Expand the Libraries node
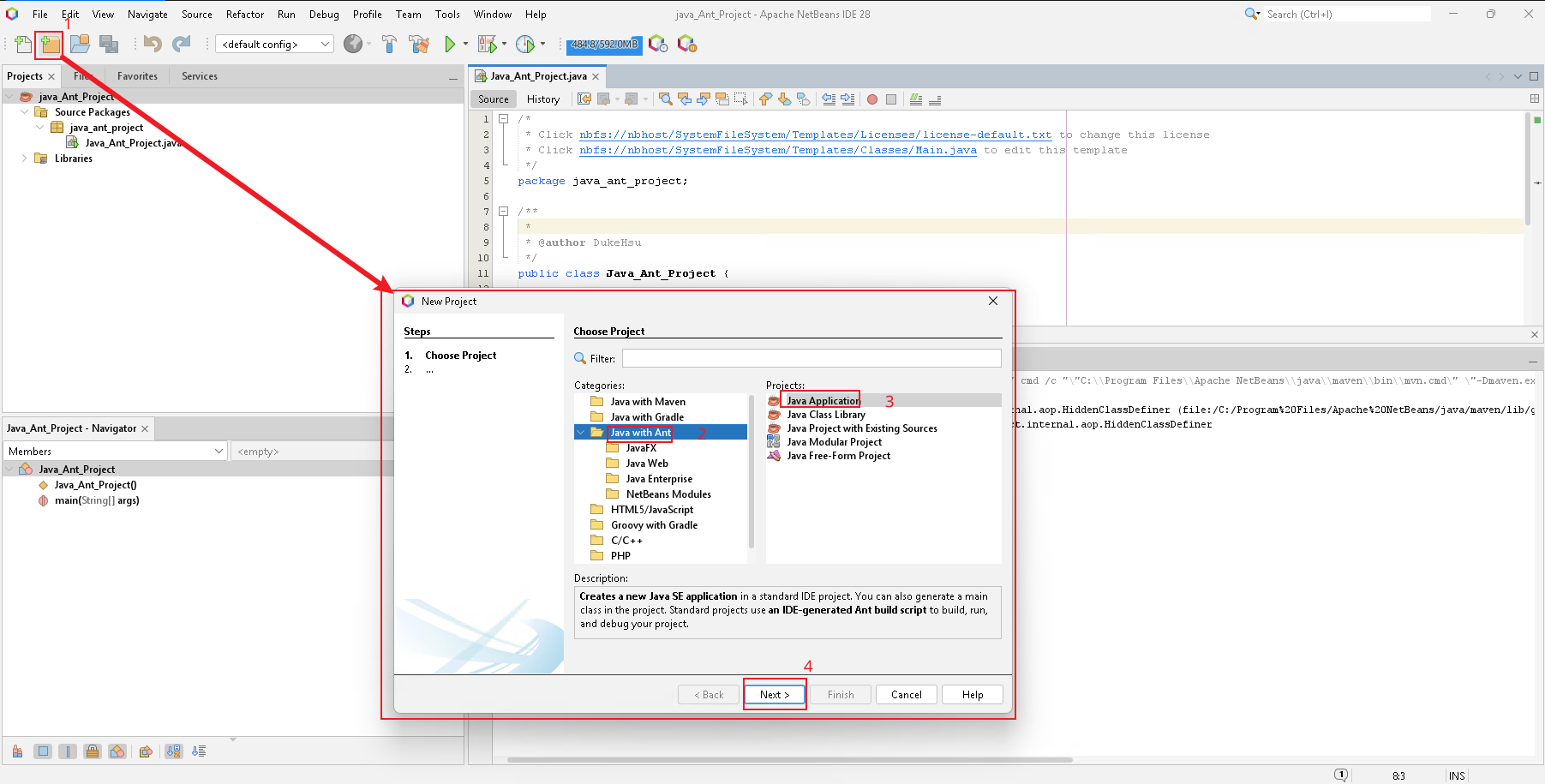The width and height of the screenshot is (1545, 784). 24,159
